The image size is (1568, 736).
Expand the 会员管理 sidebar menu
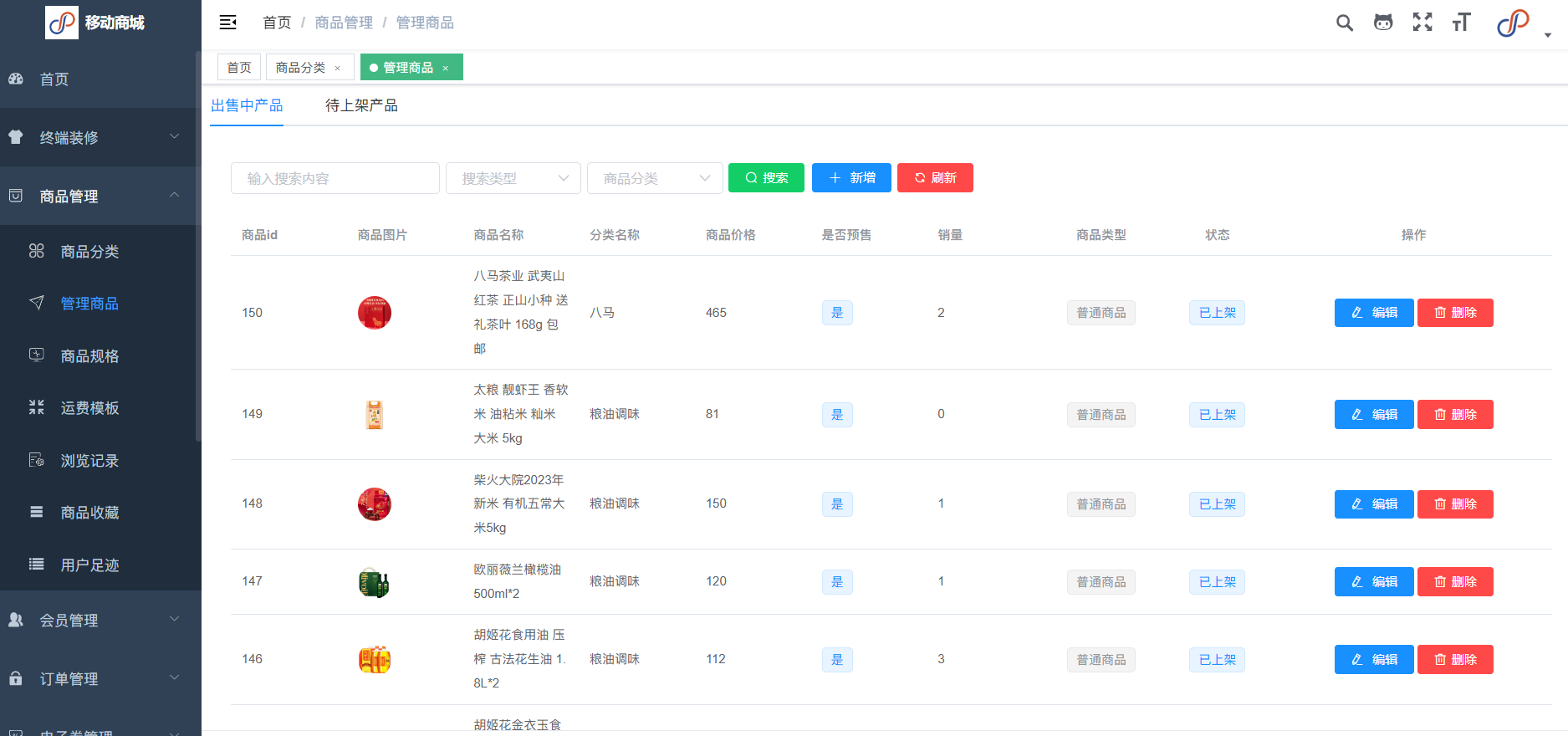[x=100, y=620]
